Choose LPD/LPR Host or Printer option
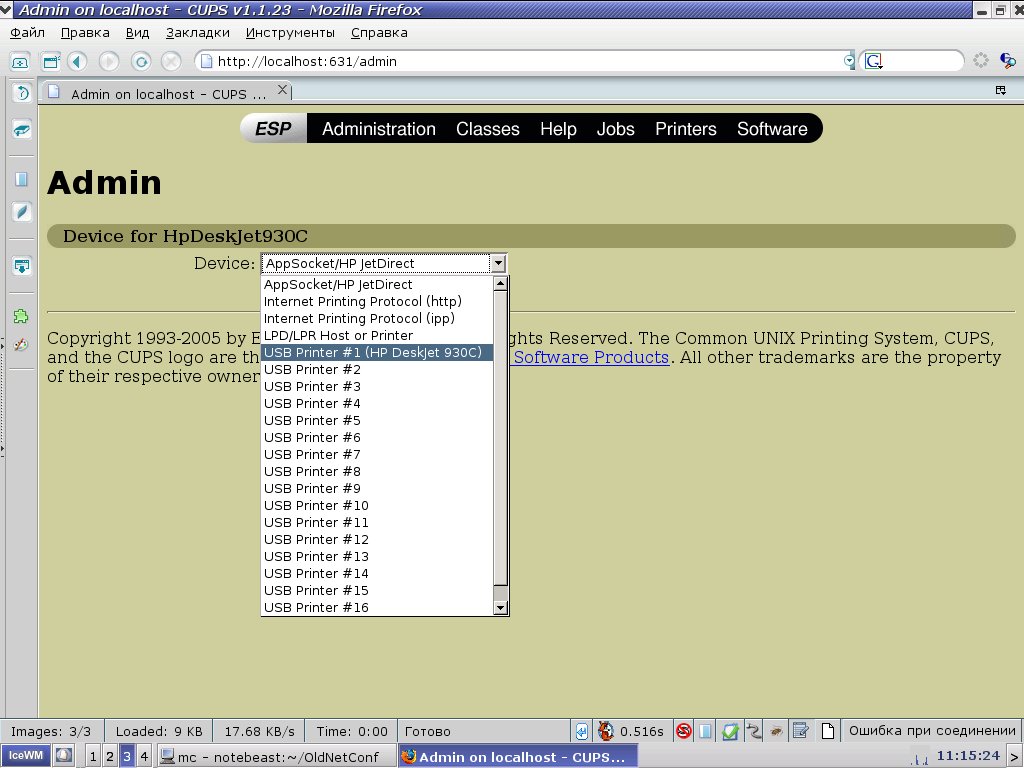 point(377,335)
